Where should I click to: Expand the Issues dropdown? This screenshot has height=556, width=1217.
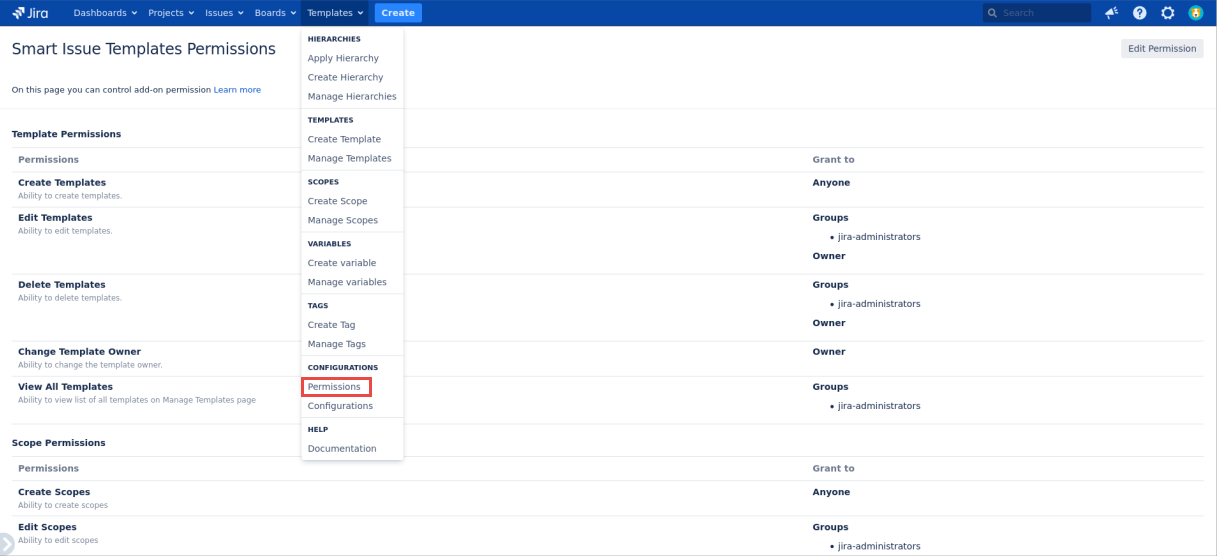[x=224, y=13]
